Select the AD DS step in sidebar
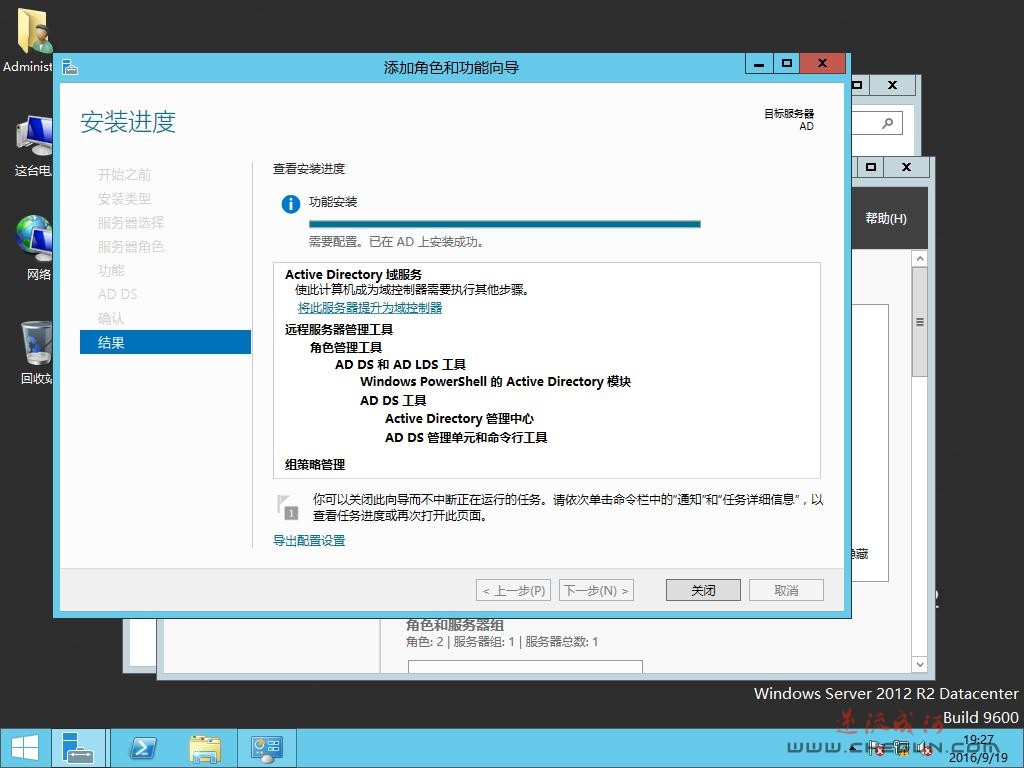 [x=118, y=295]
